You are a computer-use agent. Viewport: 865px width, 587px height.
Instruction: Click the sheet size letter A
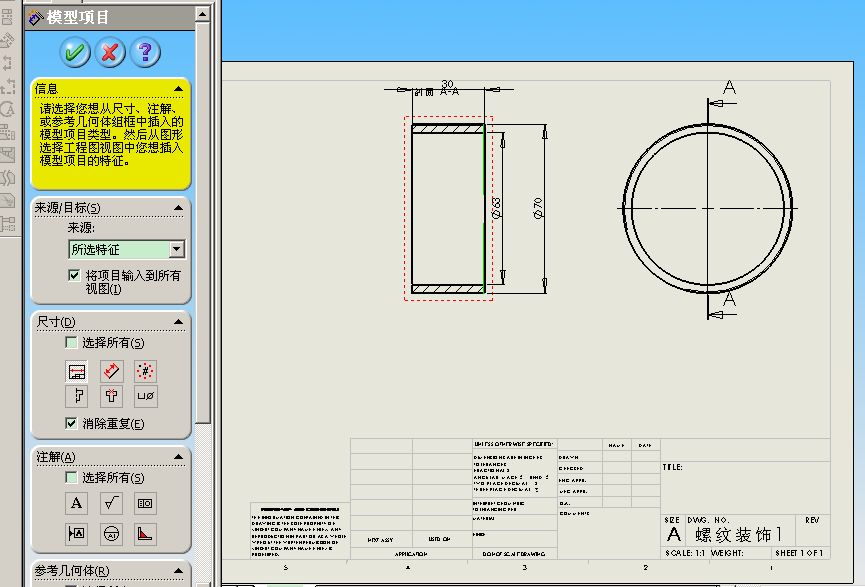click(x=674, y=535)
